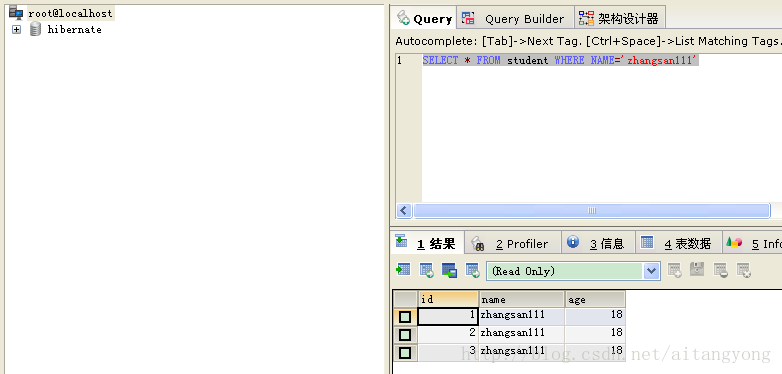
Task: Select the id cell with value 1
Action: pos(448,316)
